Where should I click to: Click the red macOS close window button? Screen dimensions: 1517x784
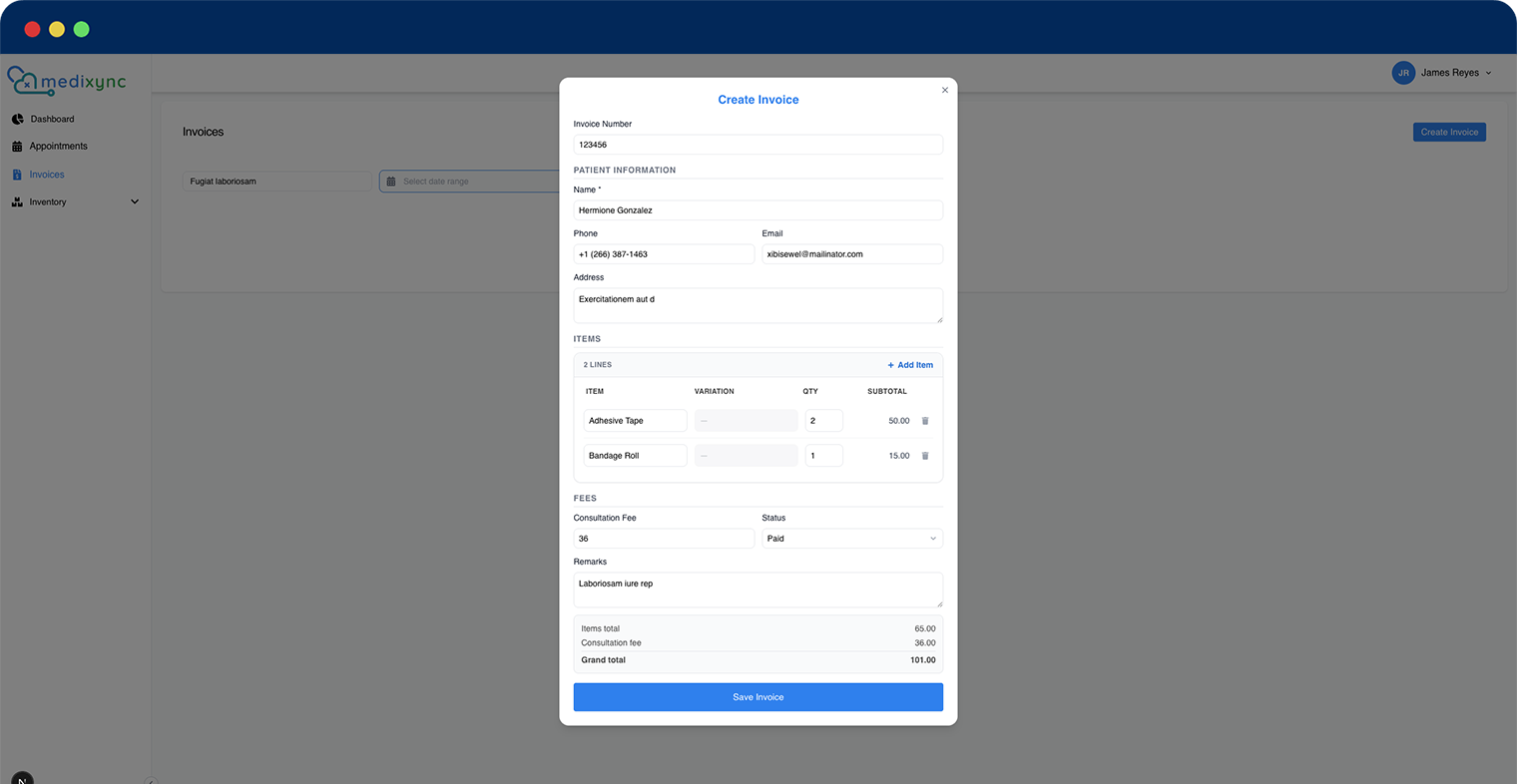[32, 29]
